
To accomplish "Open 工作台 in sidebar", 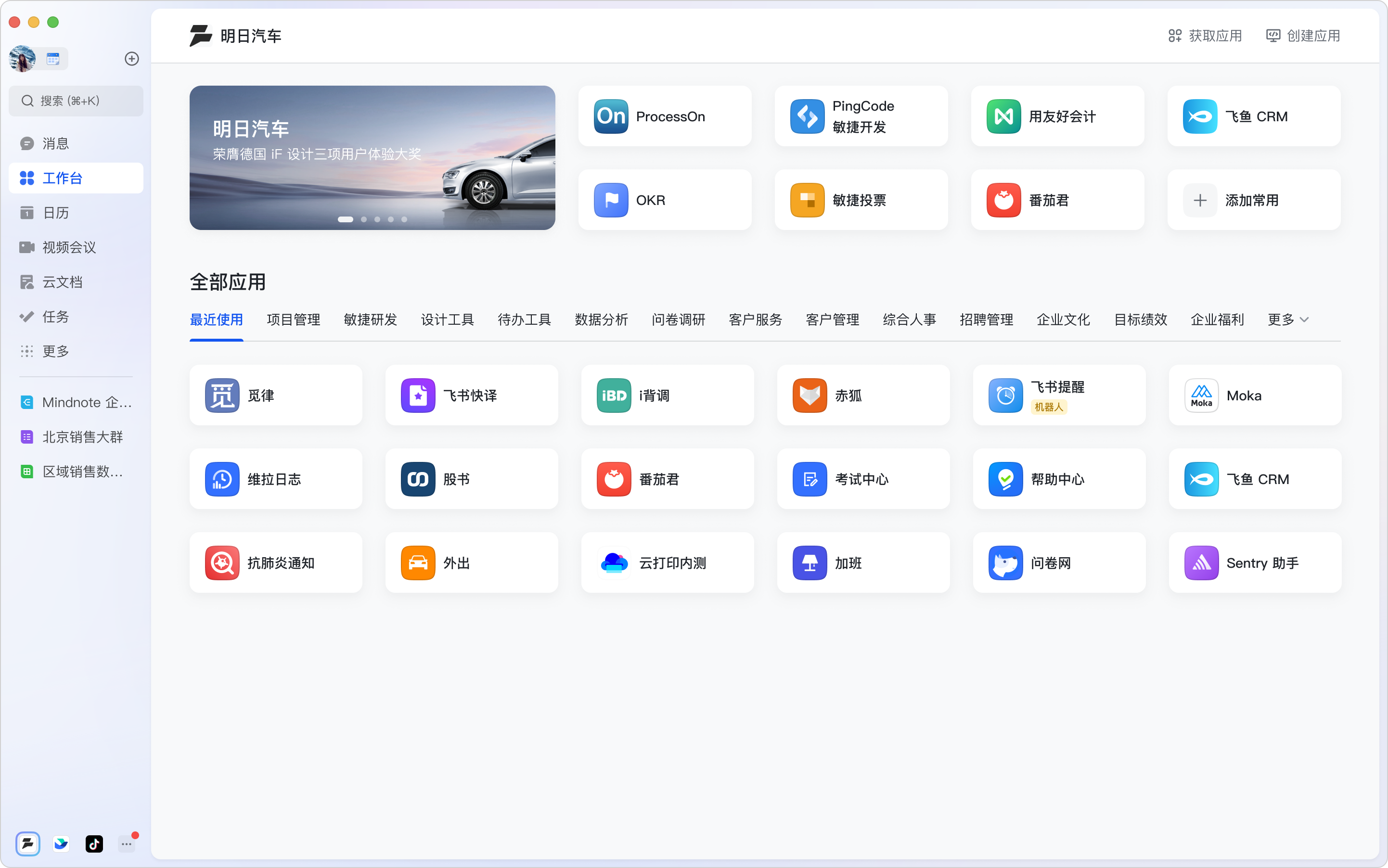I will click(x=76, y=178).
